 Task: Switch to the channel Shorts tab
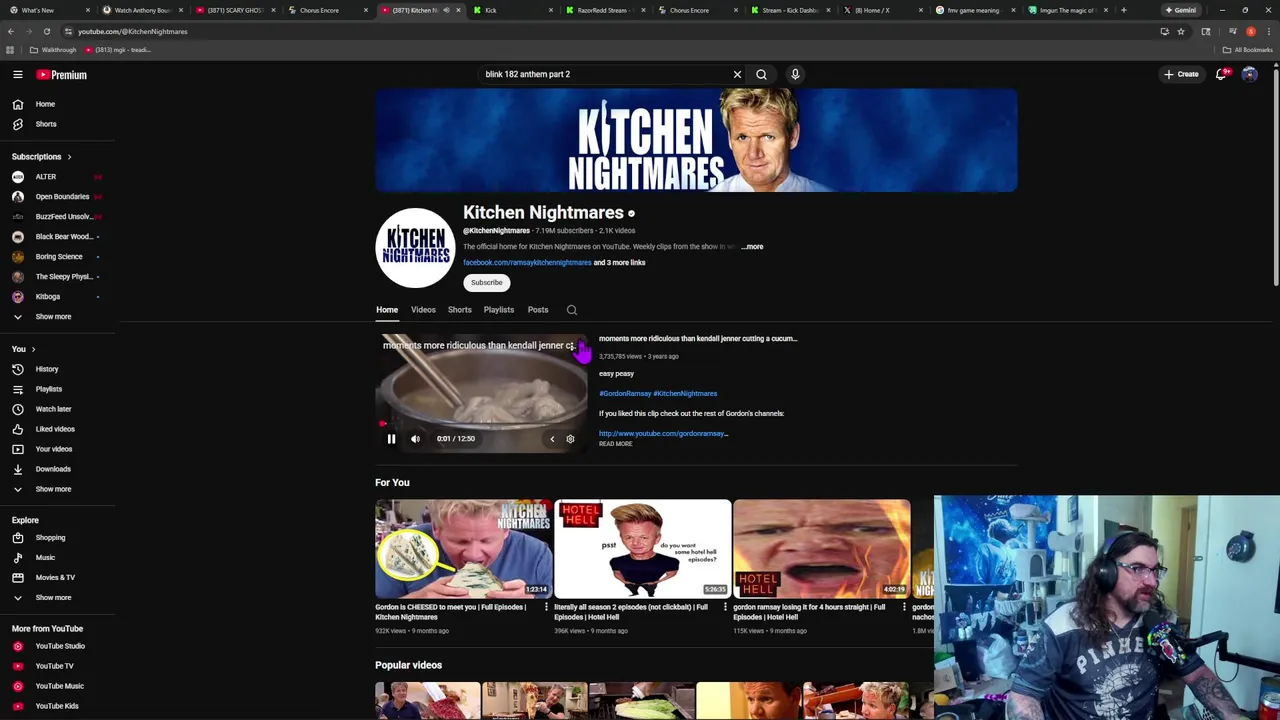pyautogui.click(x=460, y=310)
